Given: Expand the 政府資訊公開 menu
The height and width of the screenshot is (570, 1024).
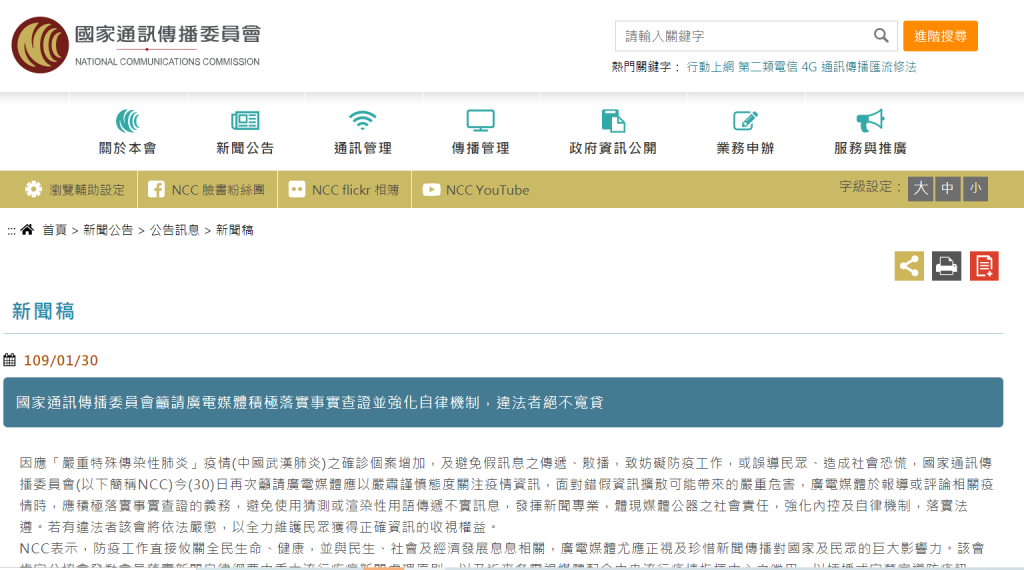Looking at the screenshot, I should [613, 133].
